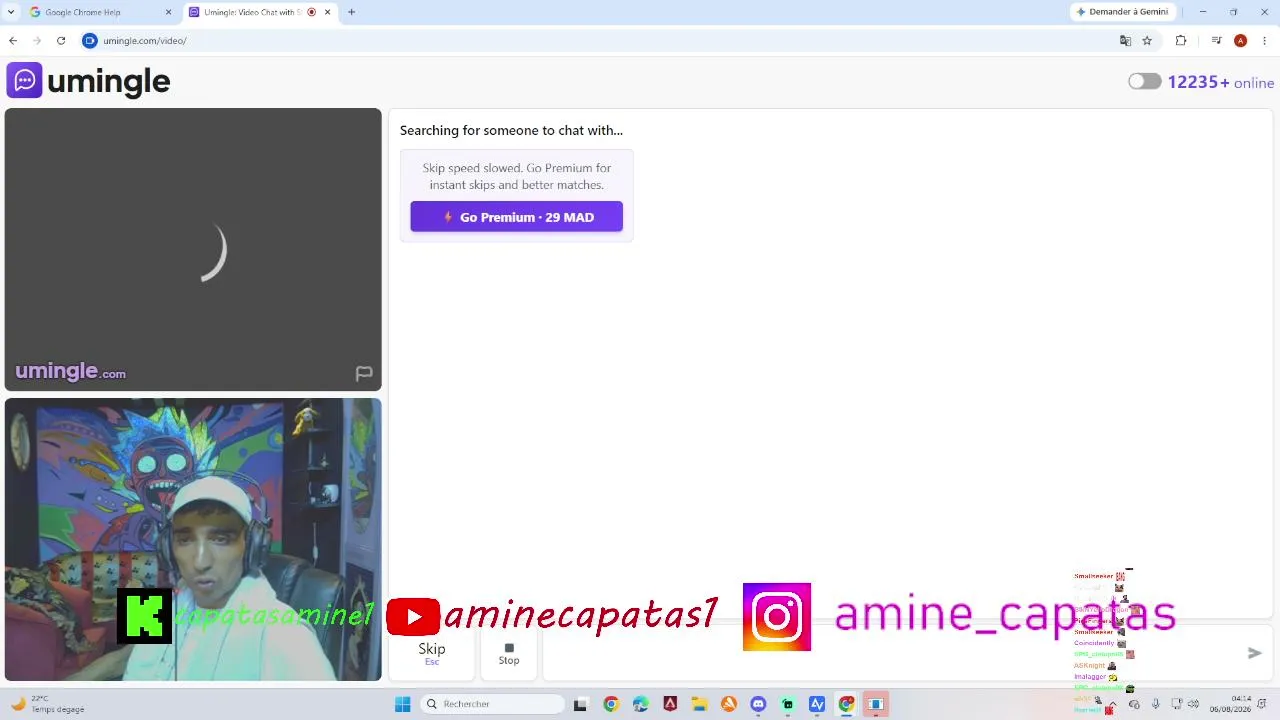
Task: Open the Translate page icon
Action: tap(1125, 41)
